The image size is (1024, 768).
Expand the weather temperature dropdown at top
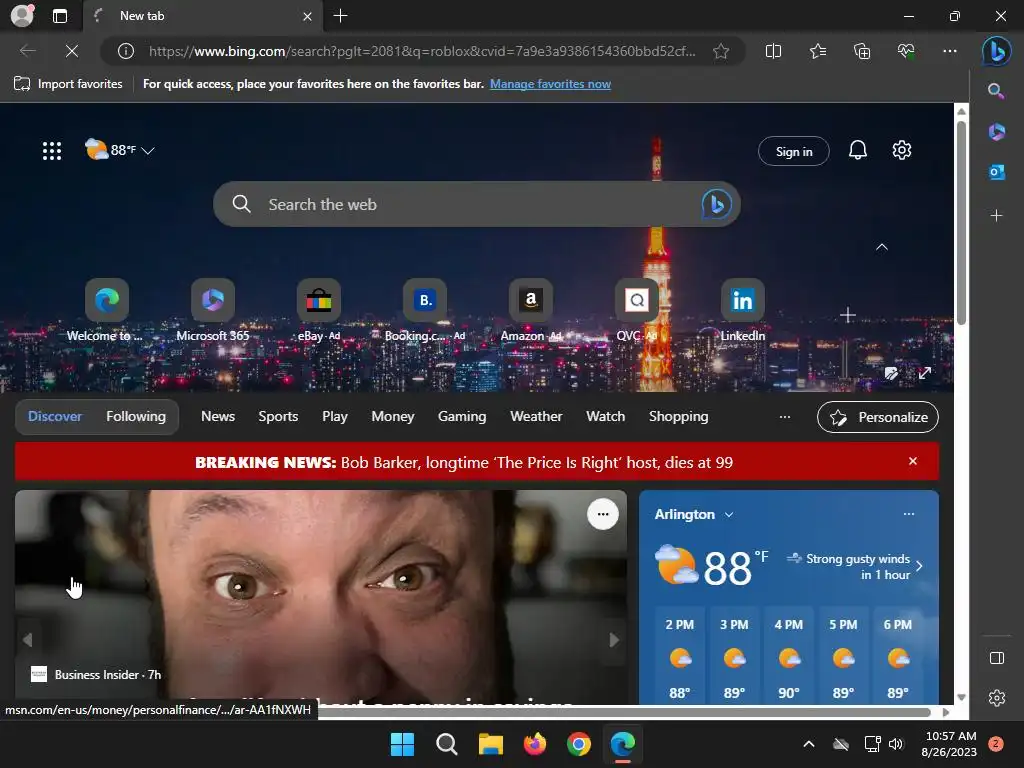(x=148, y=151)
